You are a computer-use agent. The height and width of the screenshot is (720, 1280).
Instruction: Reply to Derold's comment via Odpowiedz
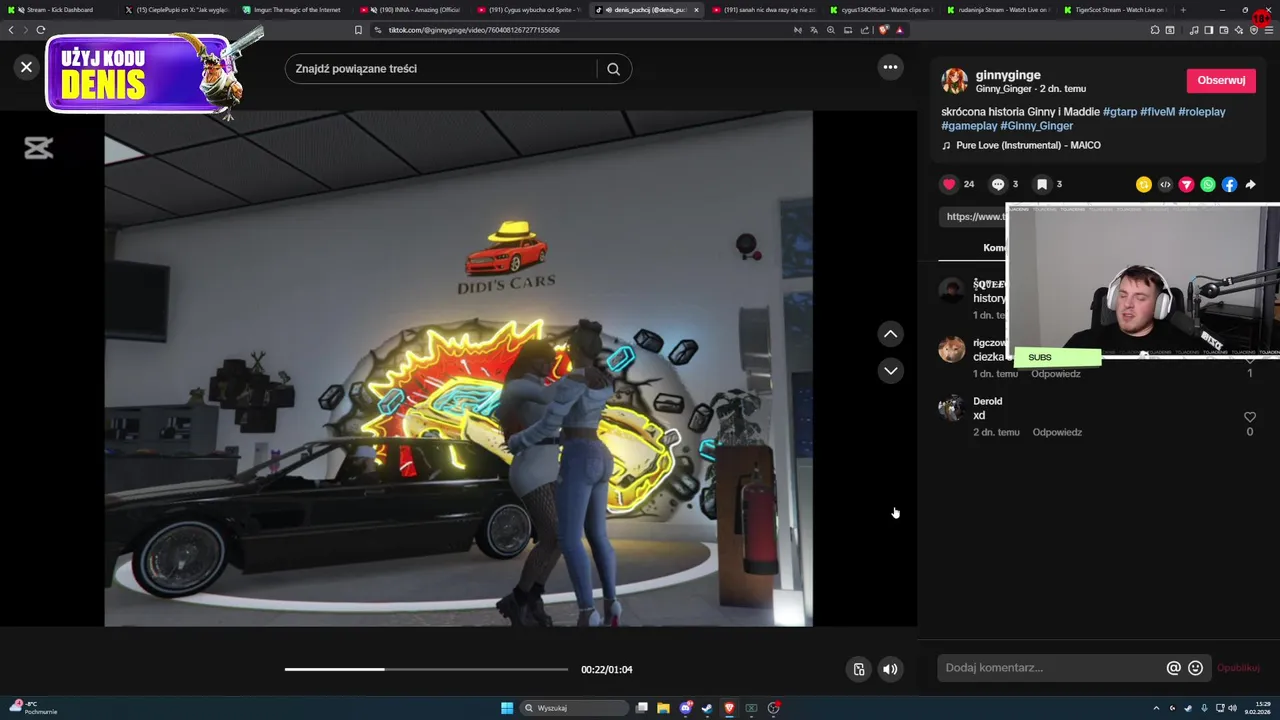coord(1057,432)
